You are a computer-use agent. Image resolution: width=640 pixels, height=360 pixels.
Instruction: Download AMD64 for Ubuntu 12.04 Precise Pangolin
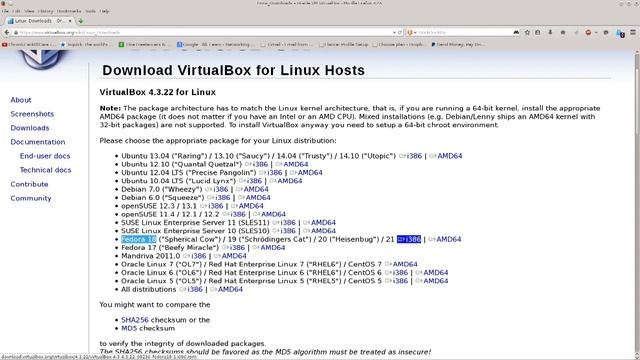[x=306, y=173]
